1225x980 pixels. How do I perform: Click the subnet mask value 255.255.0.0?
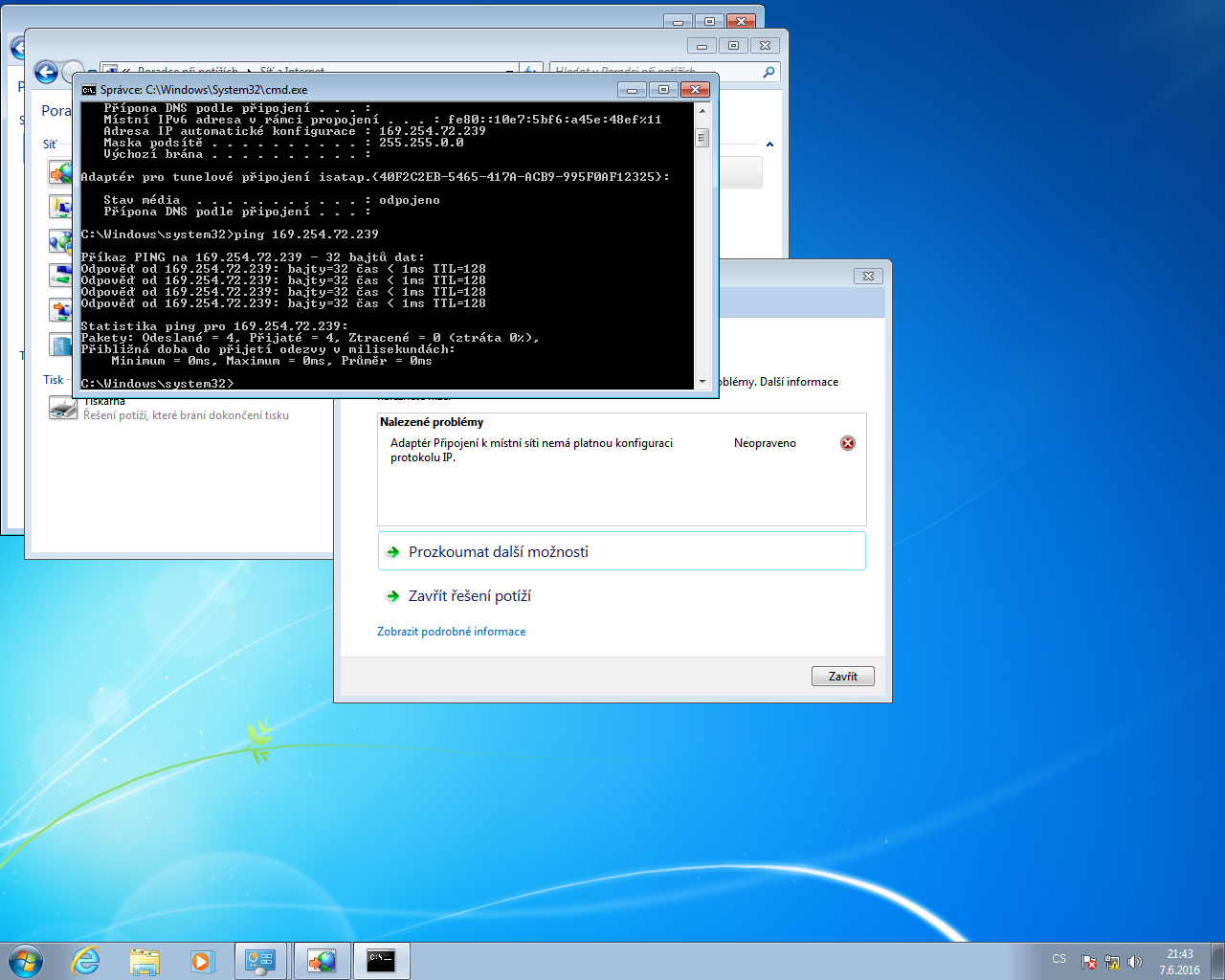pos(421,143)
